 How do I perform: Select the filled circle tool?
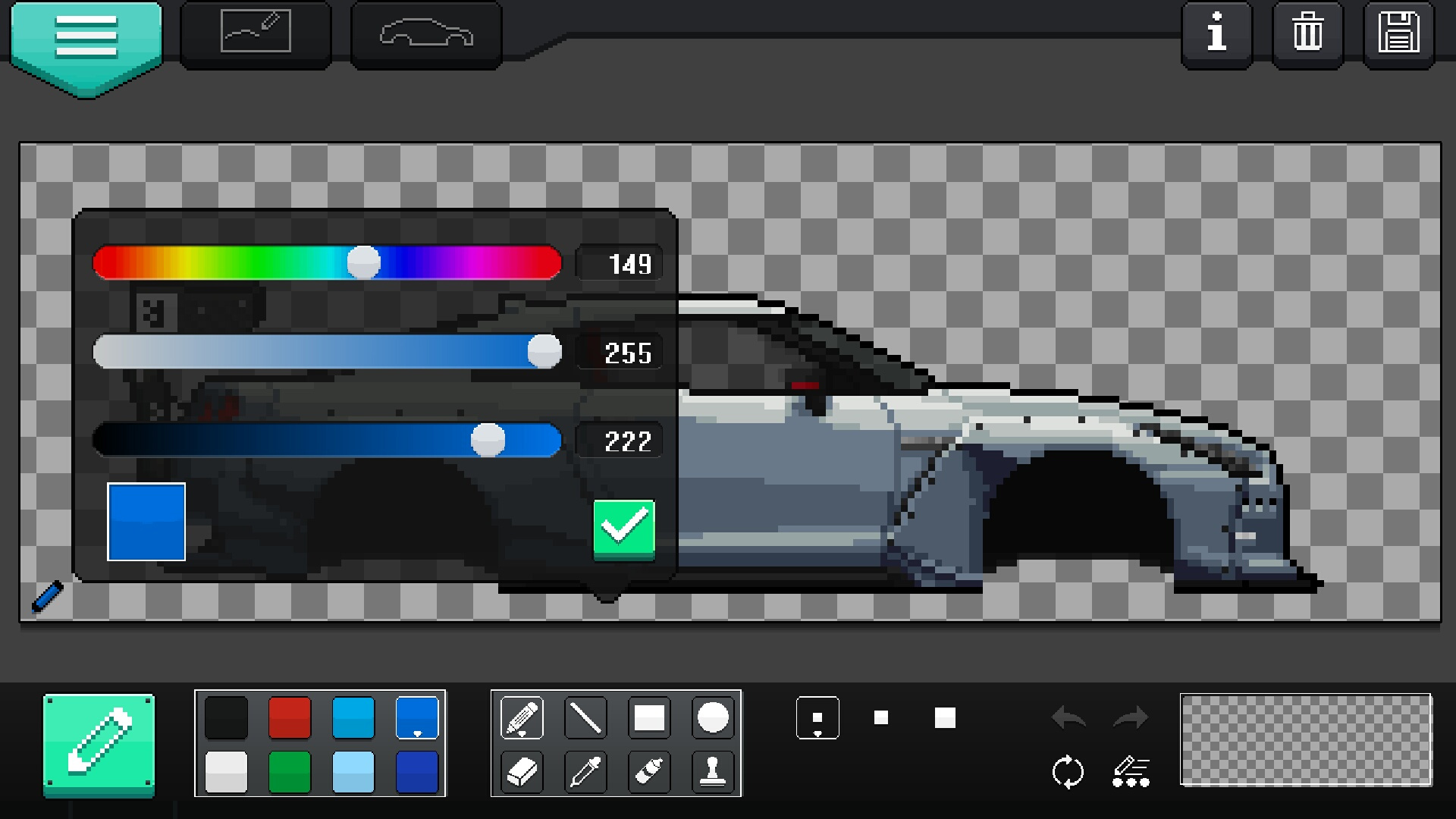(713, 717)
